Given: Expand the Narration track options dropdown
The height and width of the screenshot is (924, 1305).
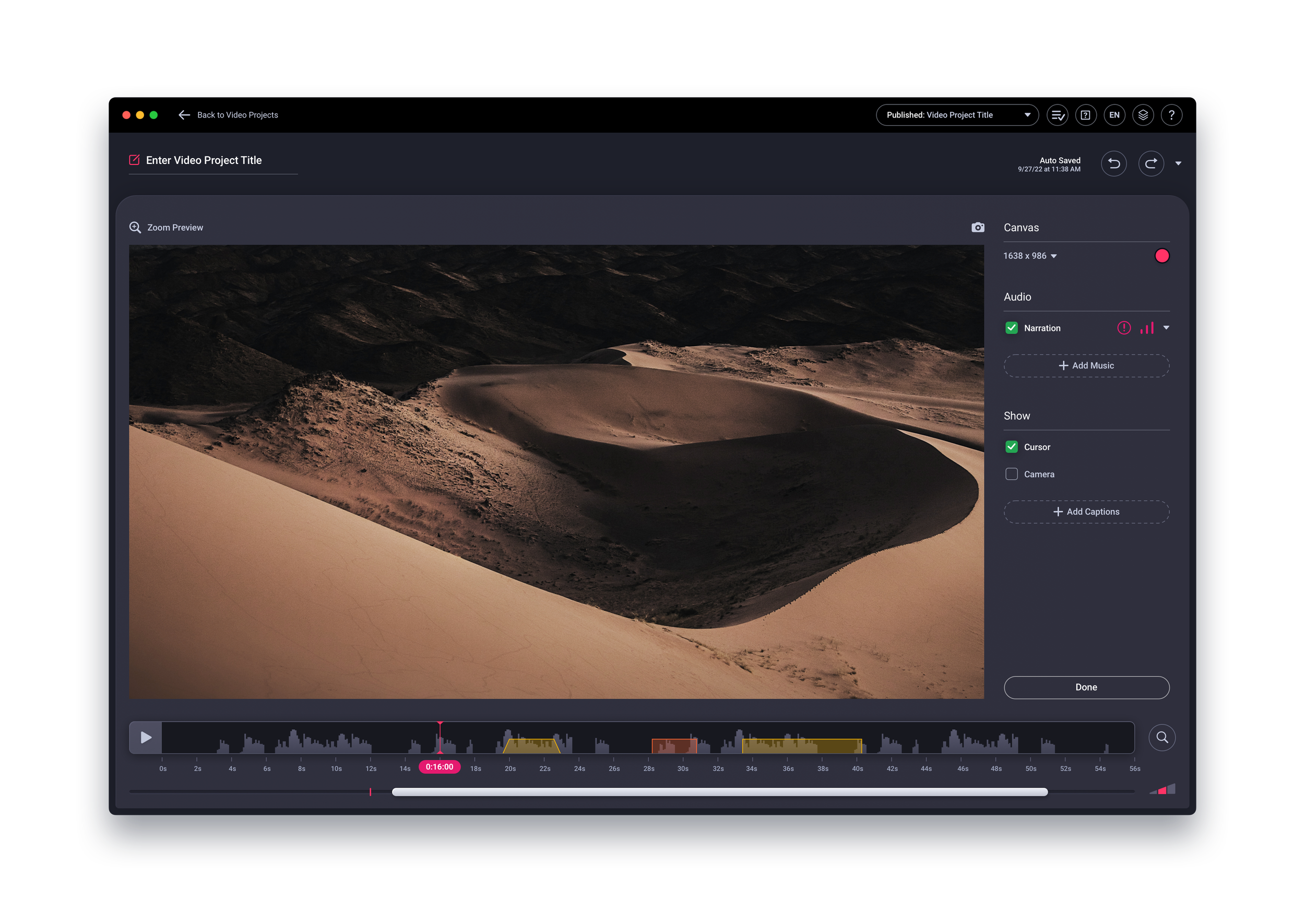Looking at the screenshot, I should point(1167,328).
